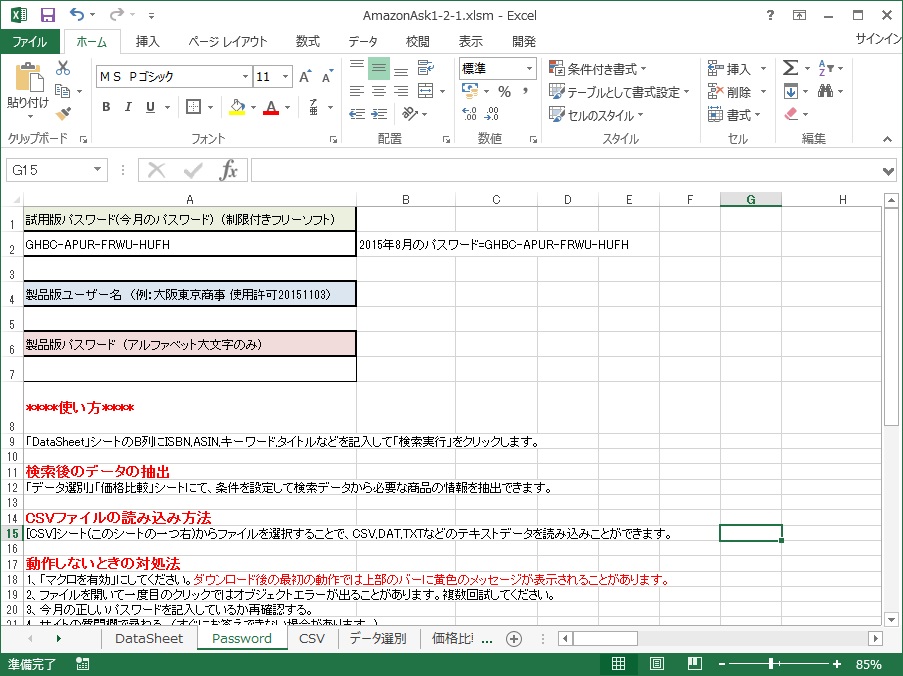Image resolution: width=903 pixels, height=676 pixels.
Task: Apply yellow fill color
Action: [237, 107]
